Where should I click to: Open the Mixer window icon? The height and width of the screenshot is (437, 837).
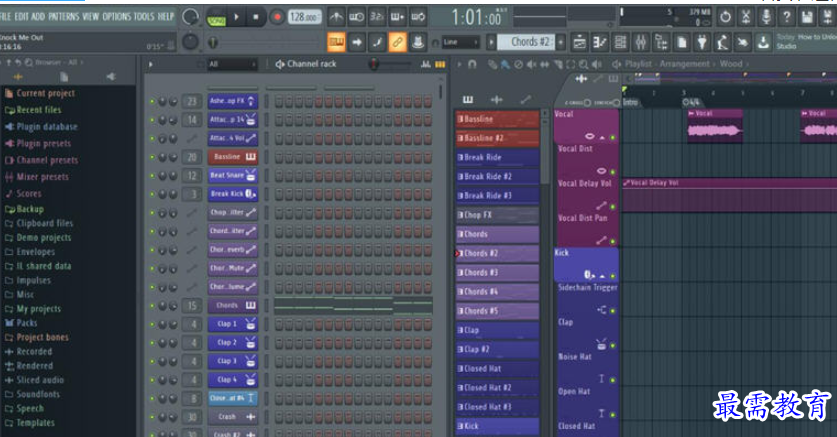pos(641,42)
